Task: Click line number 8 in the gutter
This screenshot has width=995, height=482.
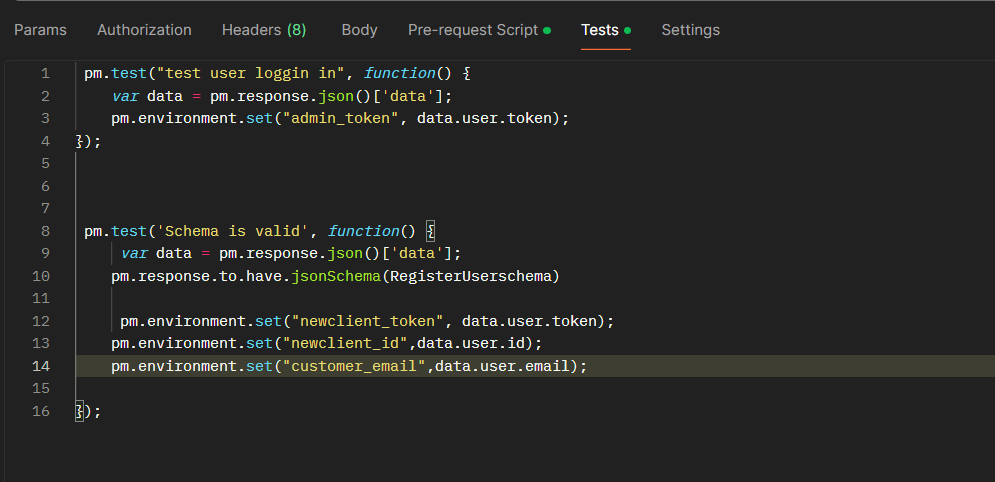Action: [44, 231]
